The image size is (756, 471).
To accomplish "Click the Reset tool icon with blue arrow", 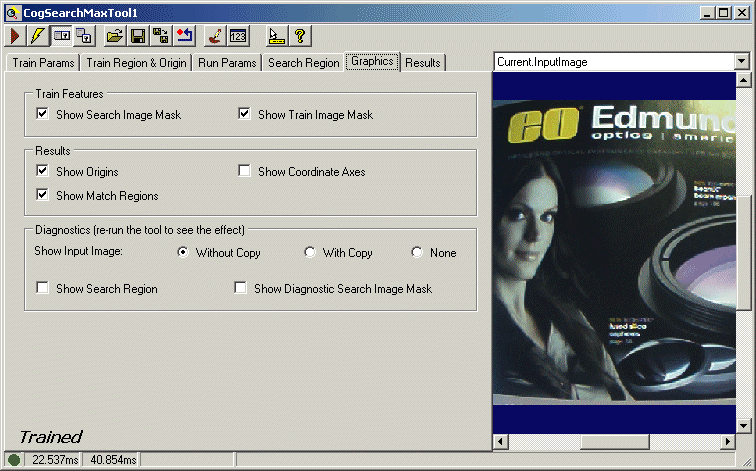I will tap(184, 36).
